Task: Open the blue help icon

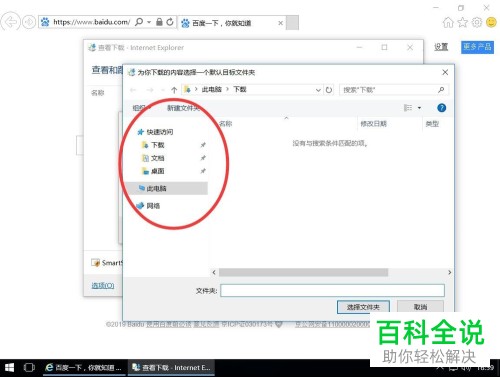Action: click(x=441, y=108)
